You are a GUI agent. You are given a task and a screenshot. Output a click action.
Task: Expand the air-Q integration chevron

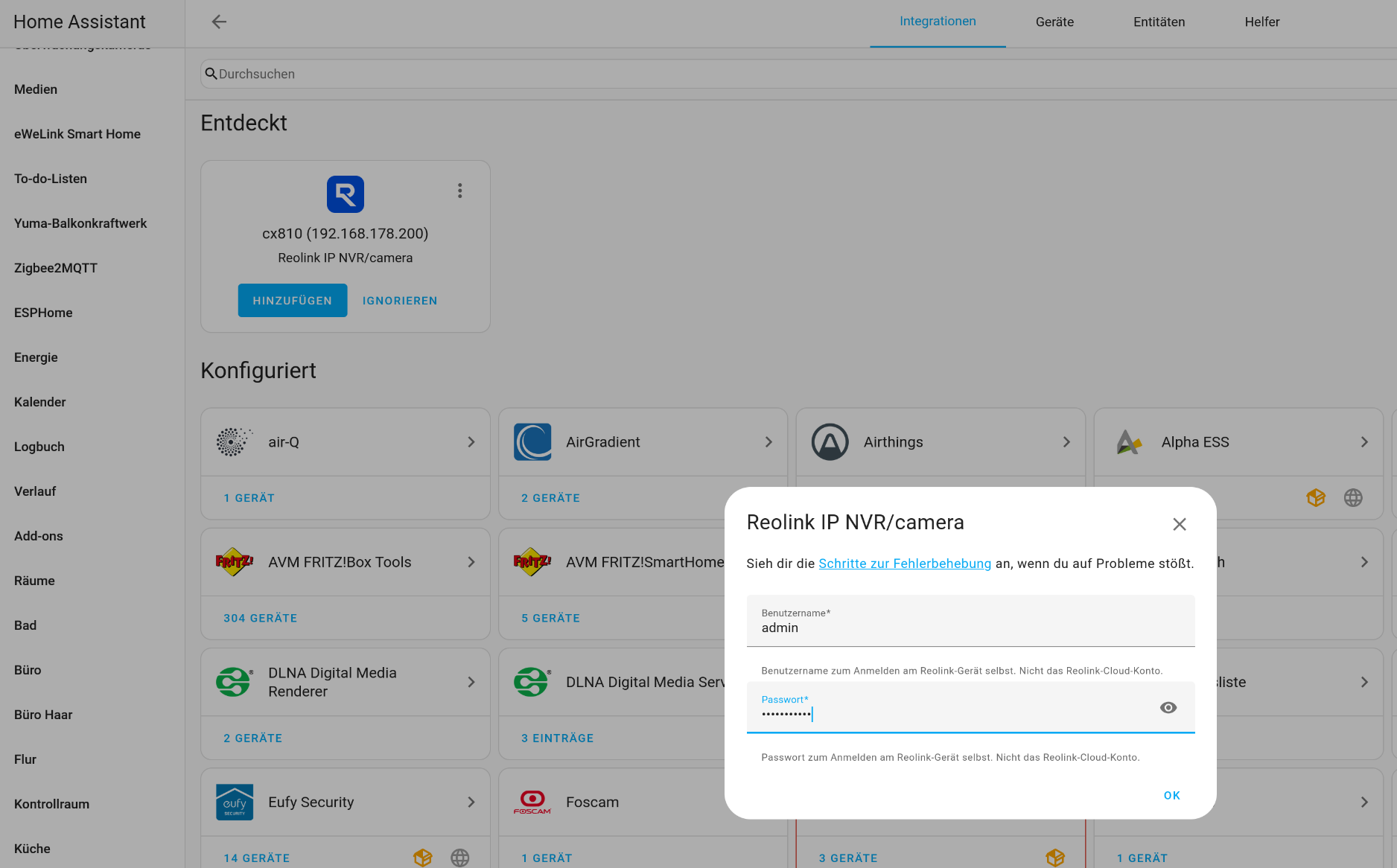pyautogui.click(x=471, y=442)
